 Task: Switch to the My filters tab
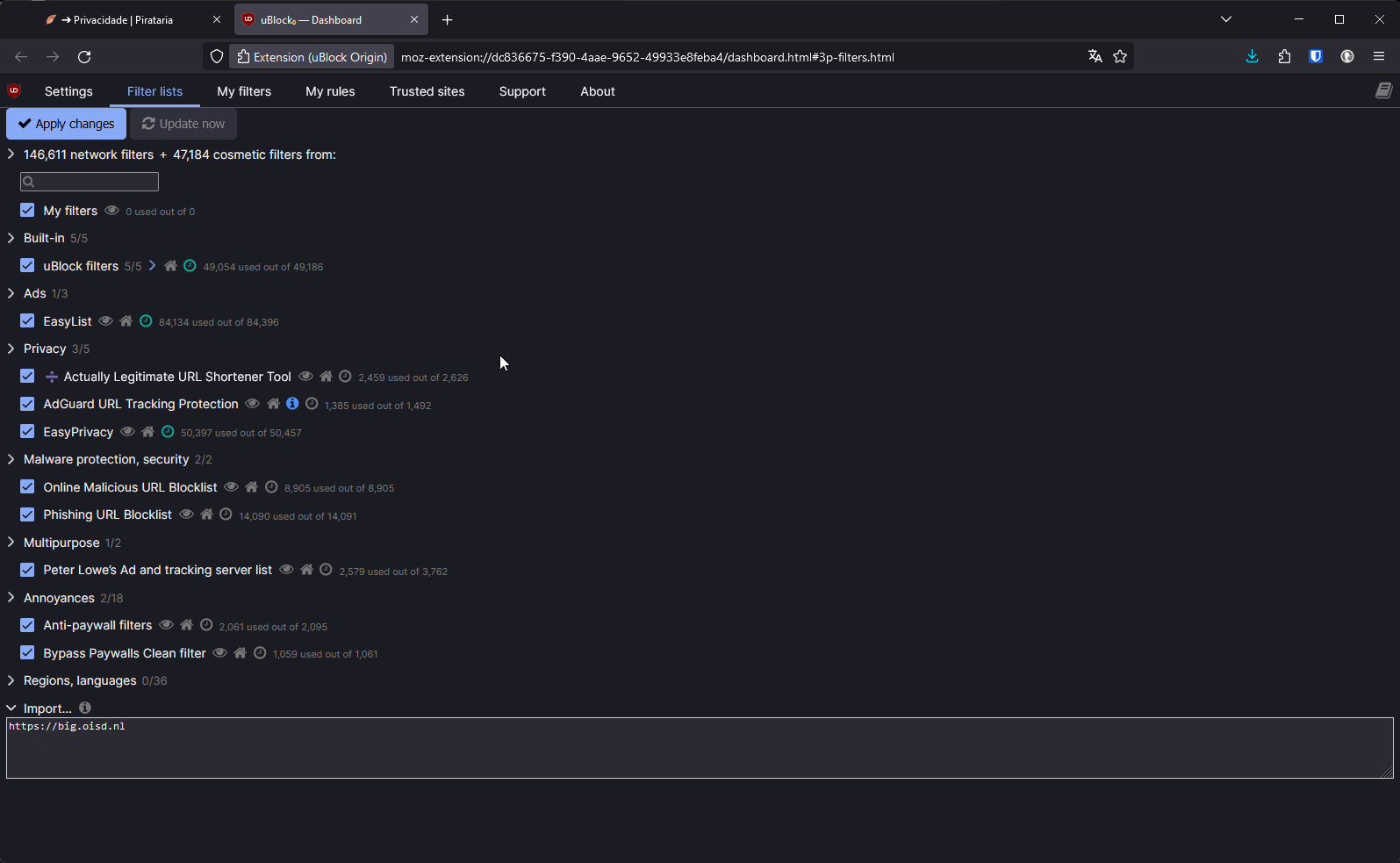(x=244, y=91)
